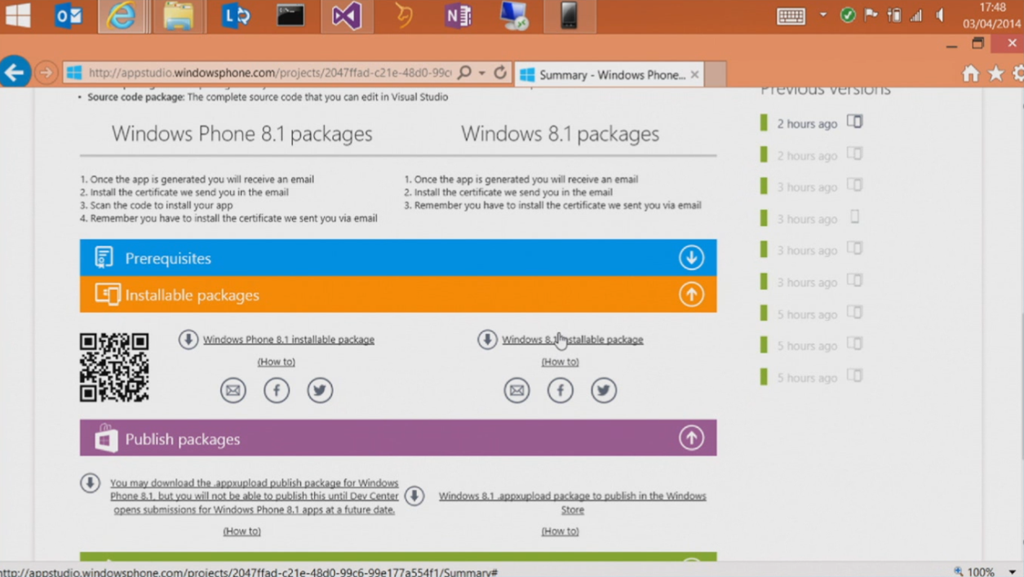The image size is (1024, 577).
Task: Open the Windows Start button
Action: pyautogui.click(x=18, y=15)
